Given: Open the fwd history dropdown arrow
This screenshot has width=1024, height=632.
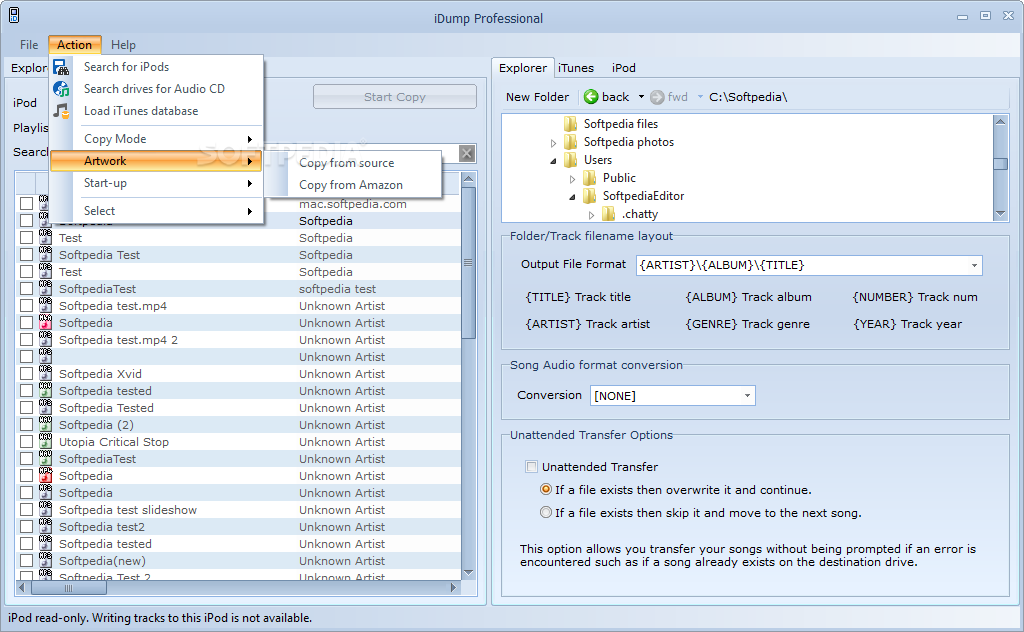Looking at the screenshot, I should coord(700,97).
